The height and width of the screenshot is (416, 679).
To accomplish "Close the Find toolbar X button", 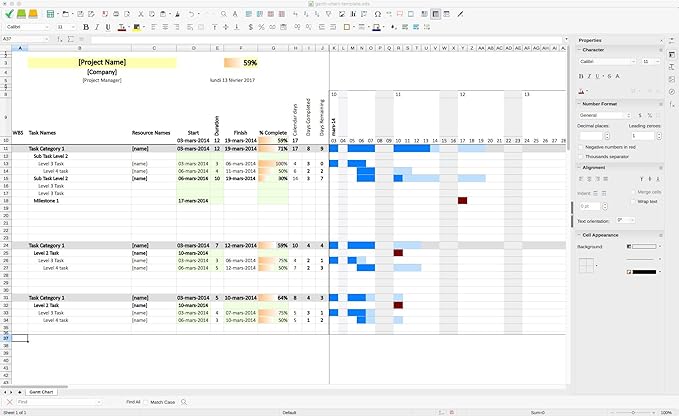I will 10,402.
